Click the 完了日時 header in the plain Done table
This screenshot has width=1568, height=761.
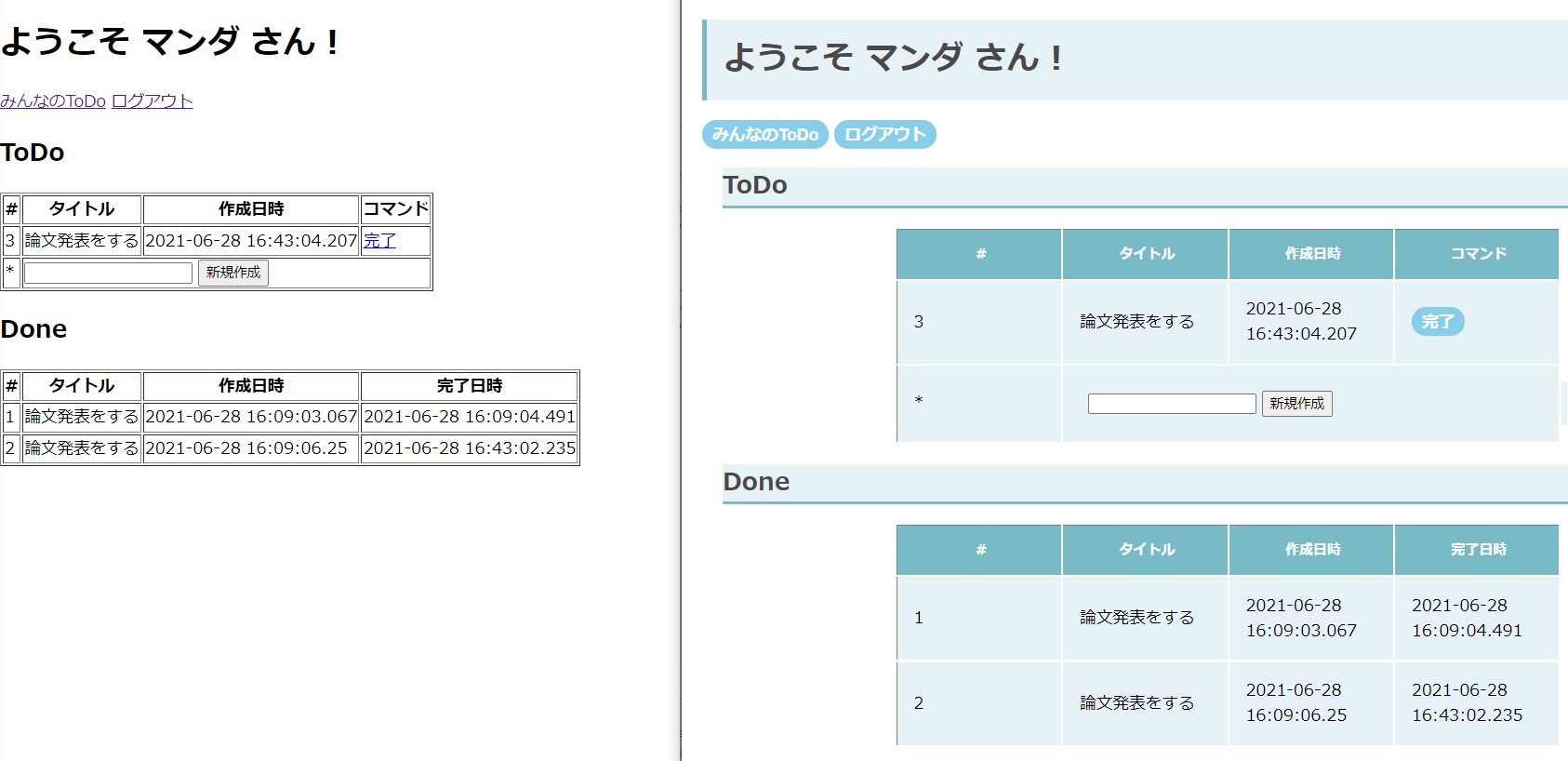click(x=469, y=386)
